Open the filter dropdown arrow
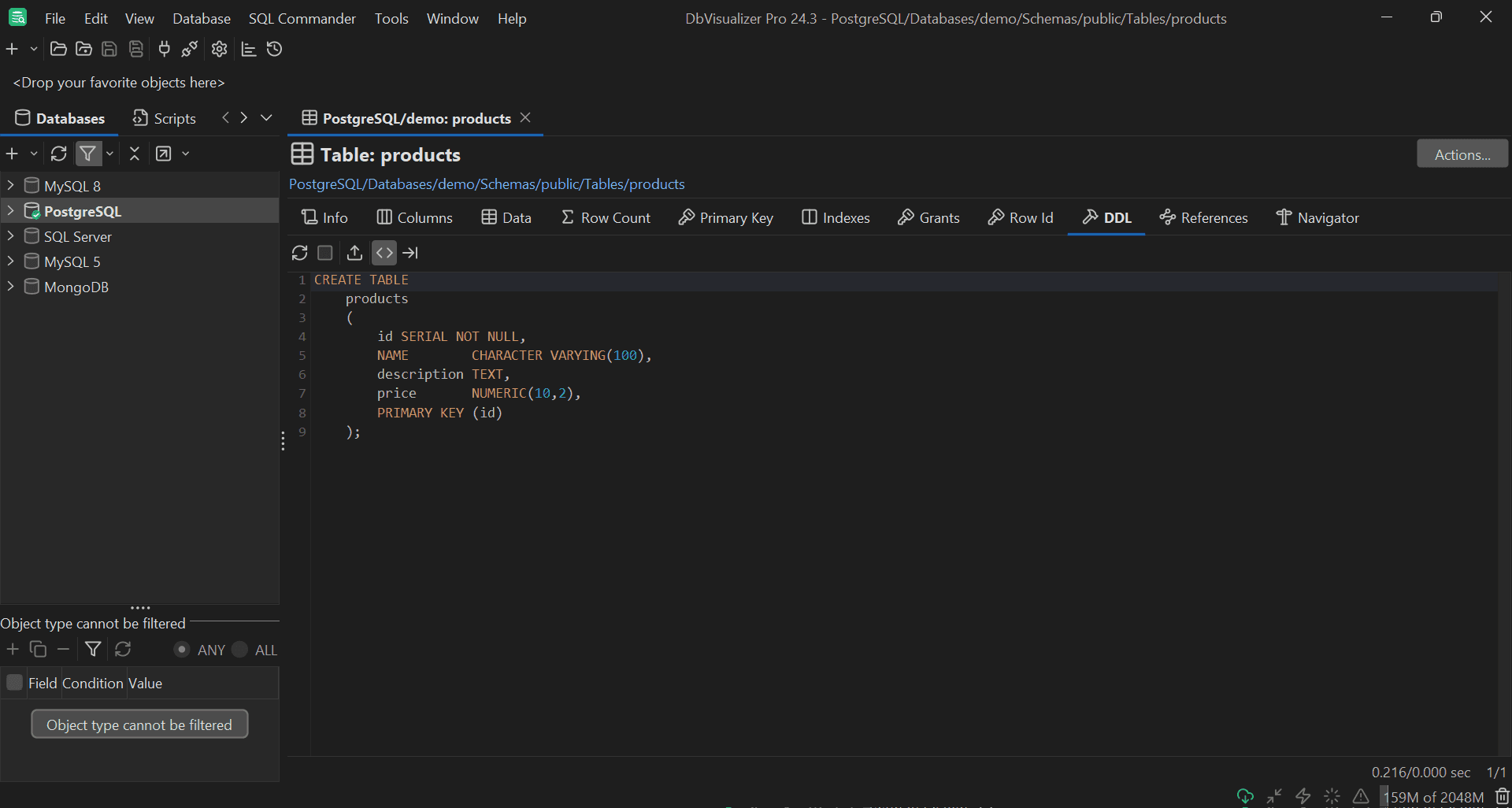 (x=109, y=154)
